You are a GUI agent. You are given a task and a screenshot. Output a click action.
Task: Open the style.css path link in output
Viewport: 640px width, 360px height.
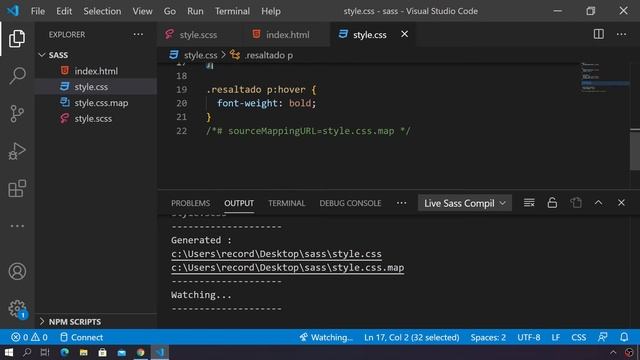click(276, 254)
